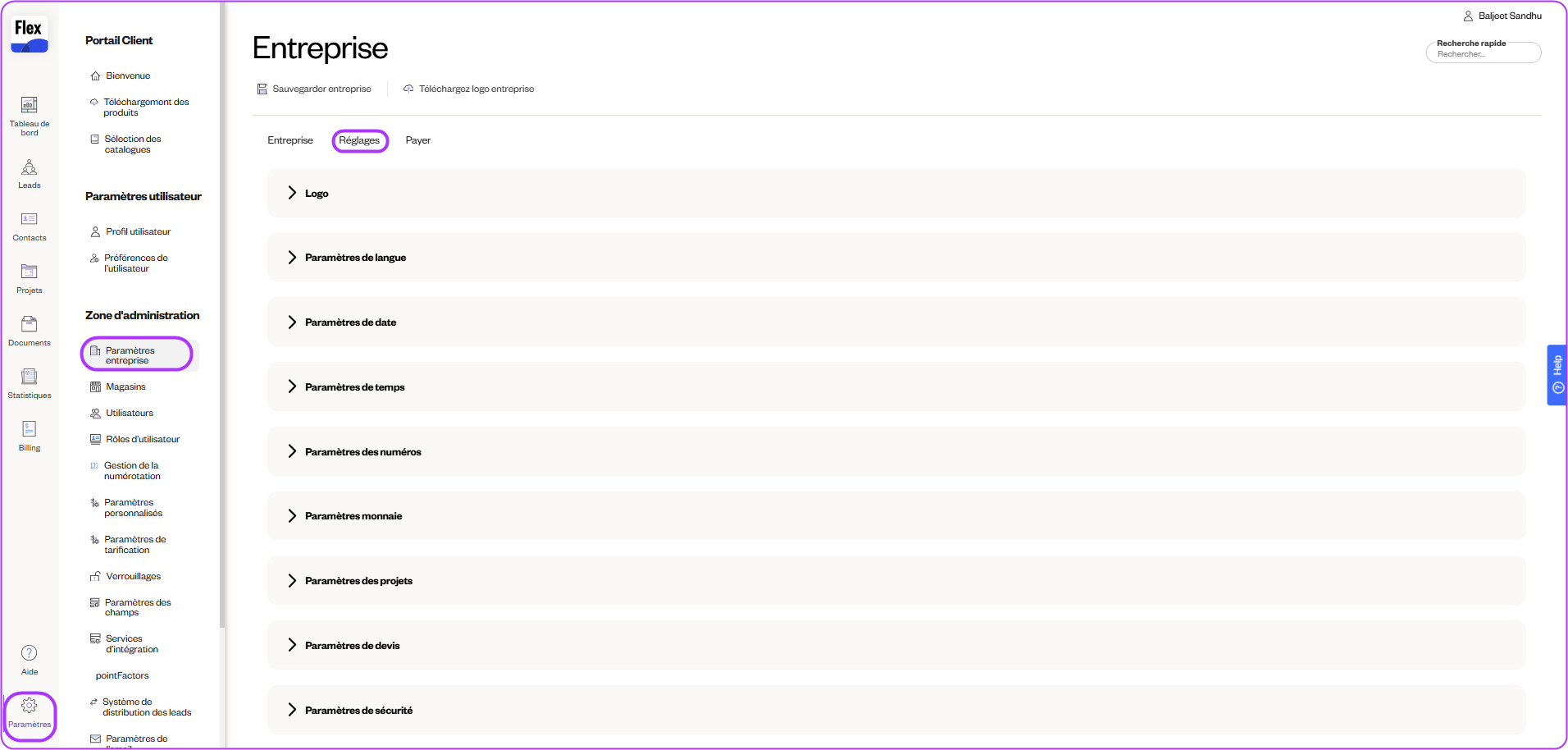
Task: Open the Tableau de bord icon
Action: (x=29, y=106)
